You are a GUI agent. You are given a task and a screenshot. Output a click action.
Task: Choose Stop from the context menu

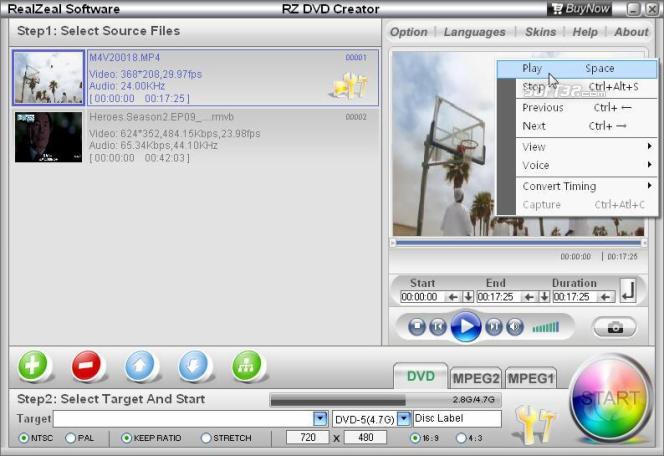point(586,87)
